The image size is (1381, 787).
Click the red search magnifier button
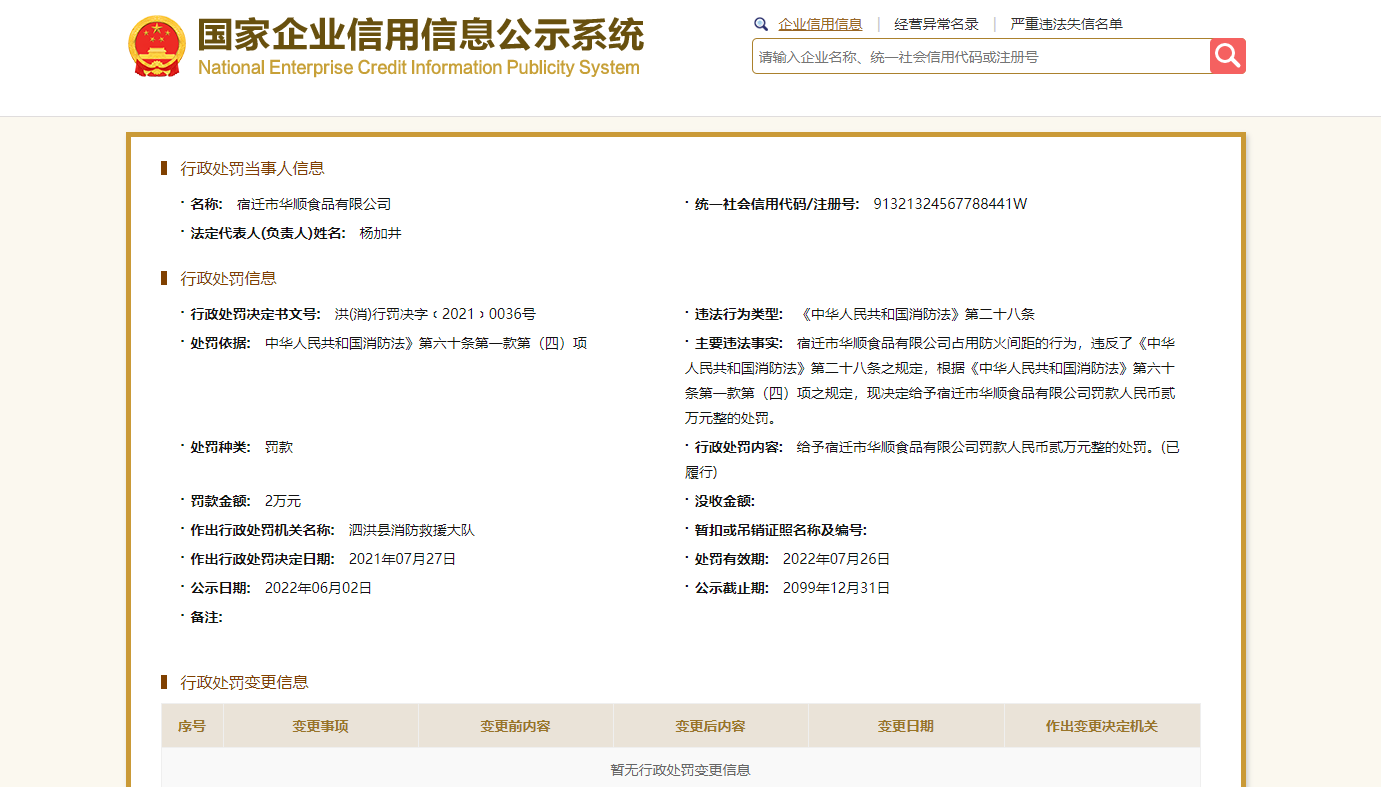[1228, 56]
